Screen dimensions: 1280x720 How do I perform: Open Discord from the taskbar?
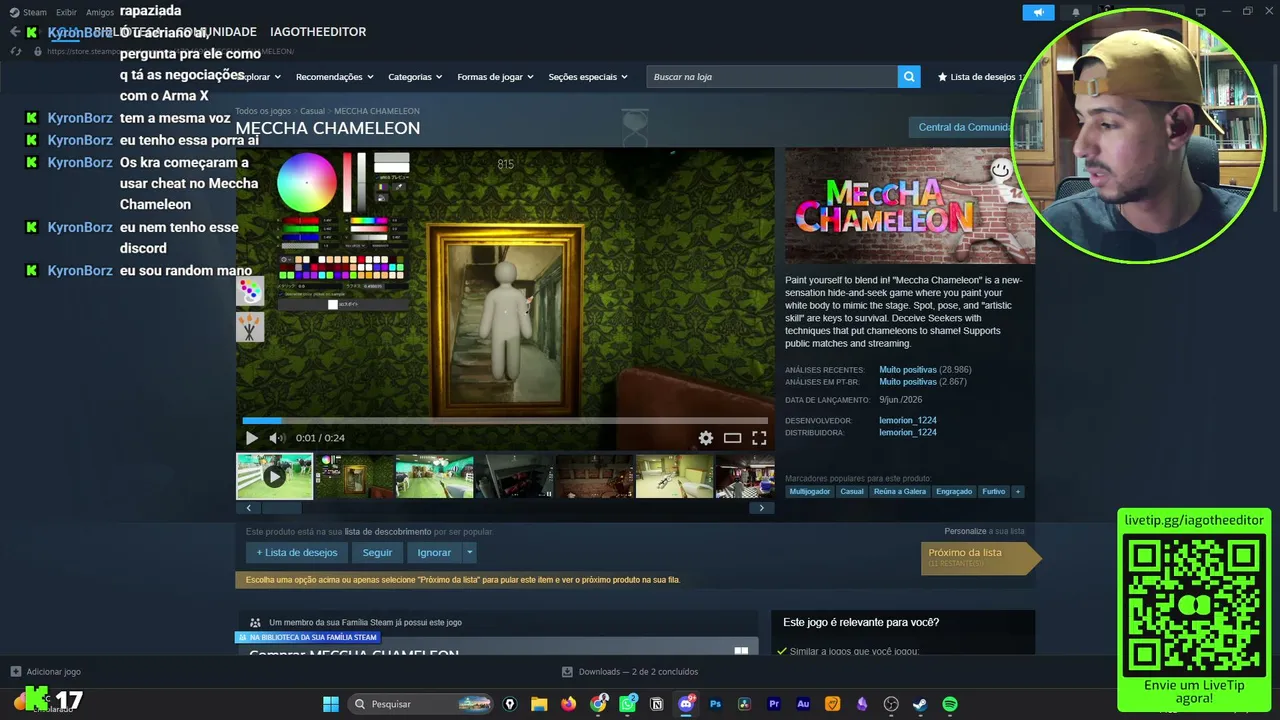pyautogui.click(x=686, y=704)
